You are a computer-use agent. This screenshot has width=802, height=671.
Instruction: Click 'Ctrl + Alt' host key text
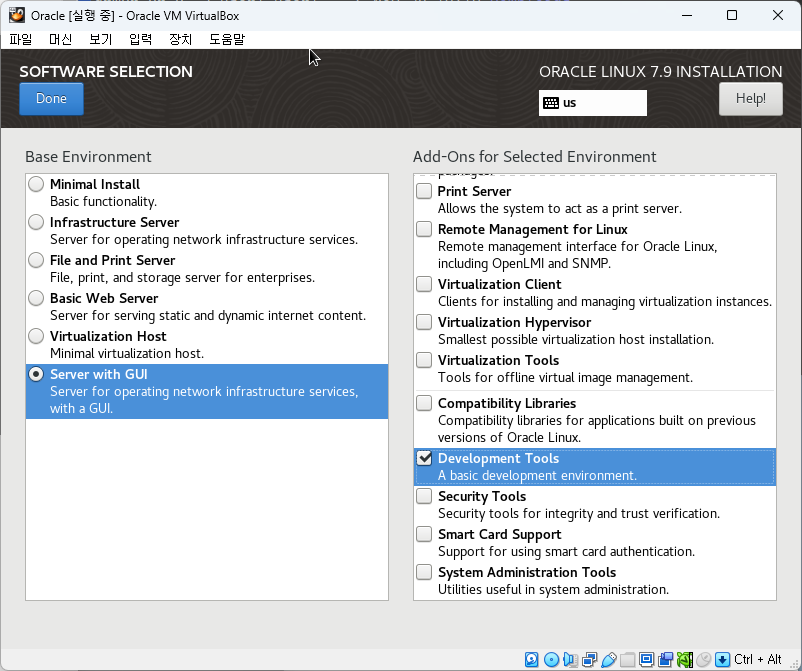[x=758, y=659]
